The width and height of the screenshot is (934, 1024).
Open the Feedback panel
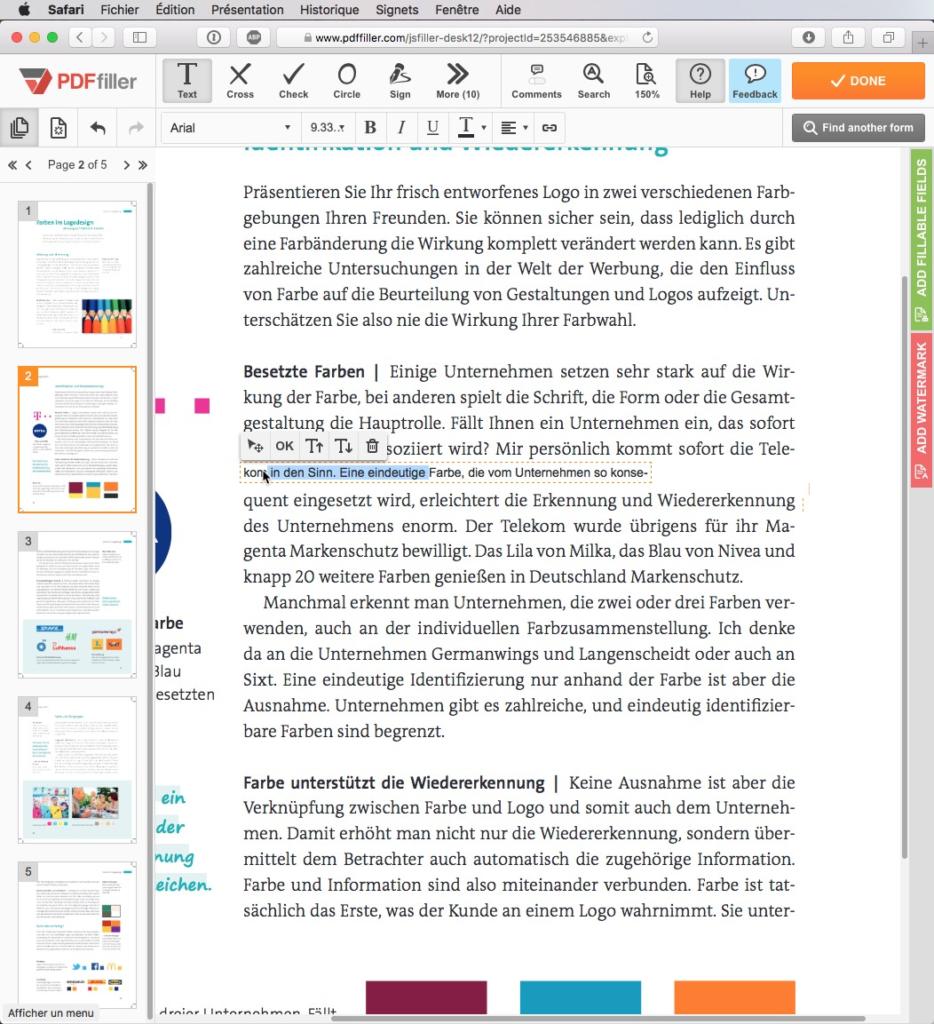tap(755, 80)
